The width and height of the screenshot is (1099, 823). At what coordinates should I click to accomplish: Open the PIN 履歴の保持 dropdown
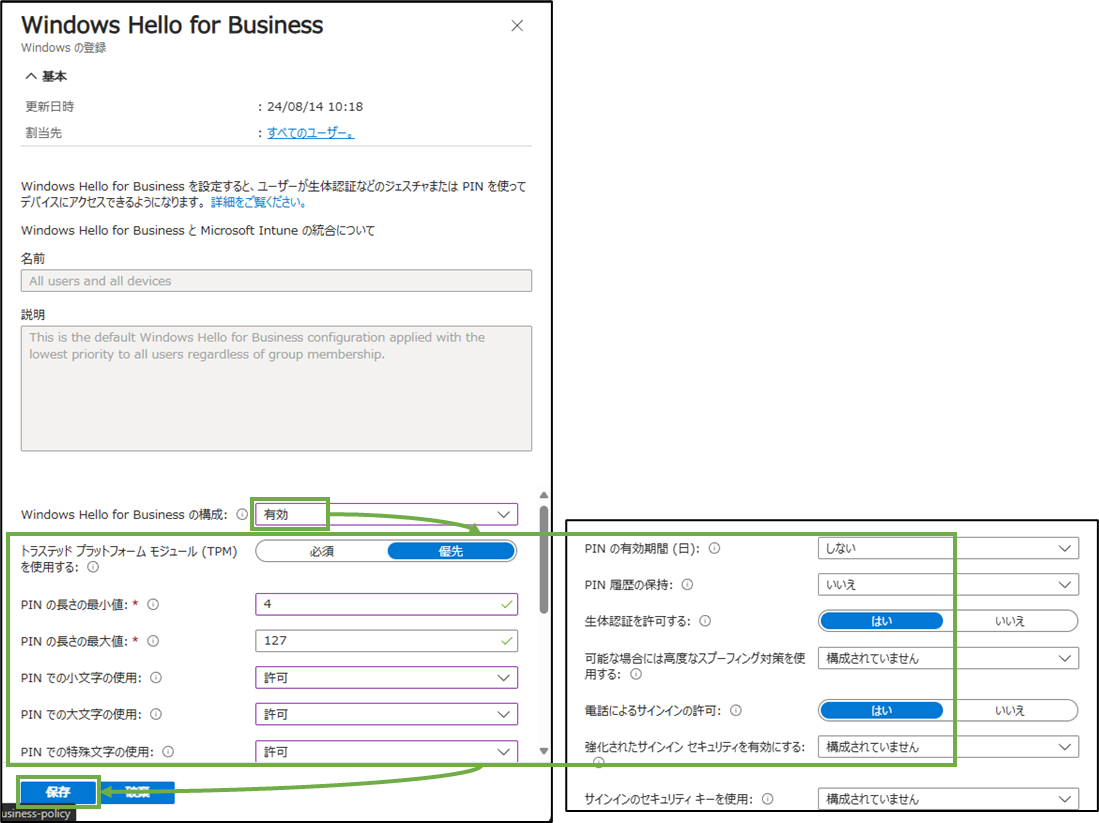click(x=948, y=585)
